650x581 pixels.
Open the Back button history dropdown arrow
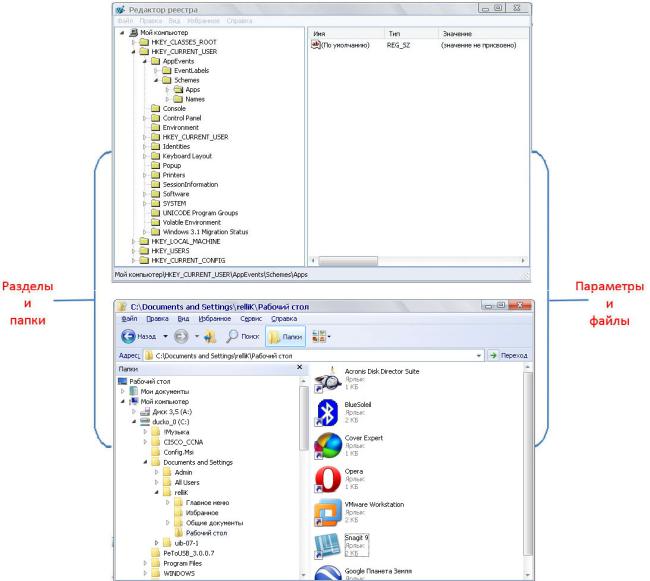[x=165, y=336]
